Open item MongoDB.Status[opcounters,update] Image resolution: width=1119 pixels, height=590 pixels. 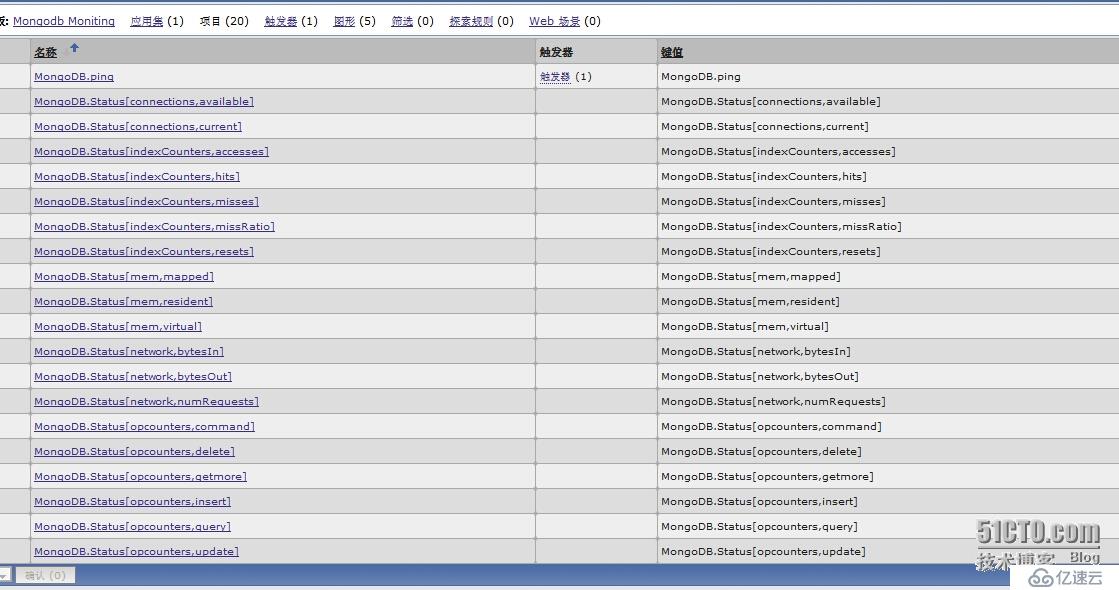pos(136,551)
